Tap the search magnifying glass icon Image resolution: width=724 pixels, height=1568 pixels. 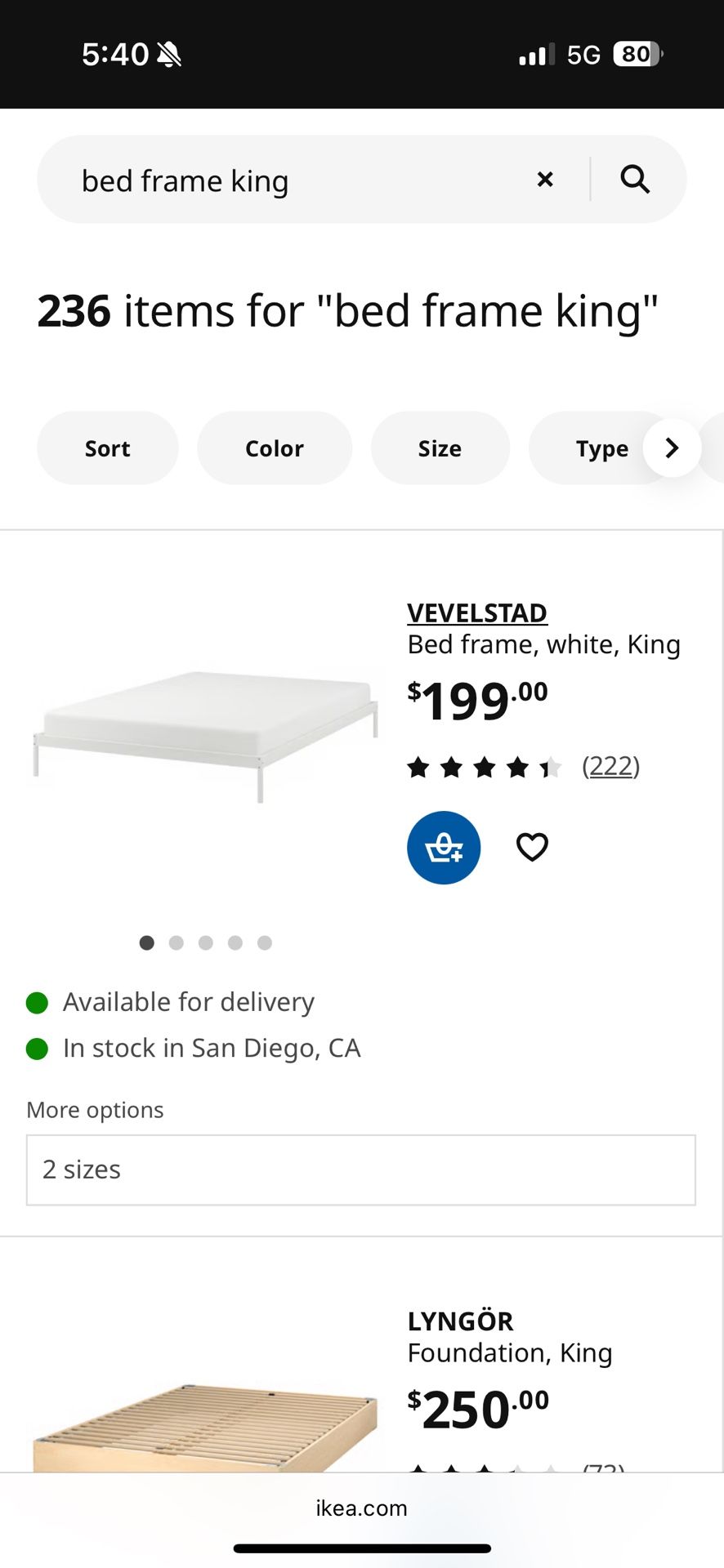(x=635, y=179)
